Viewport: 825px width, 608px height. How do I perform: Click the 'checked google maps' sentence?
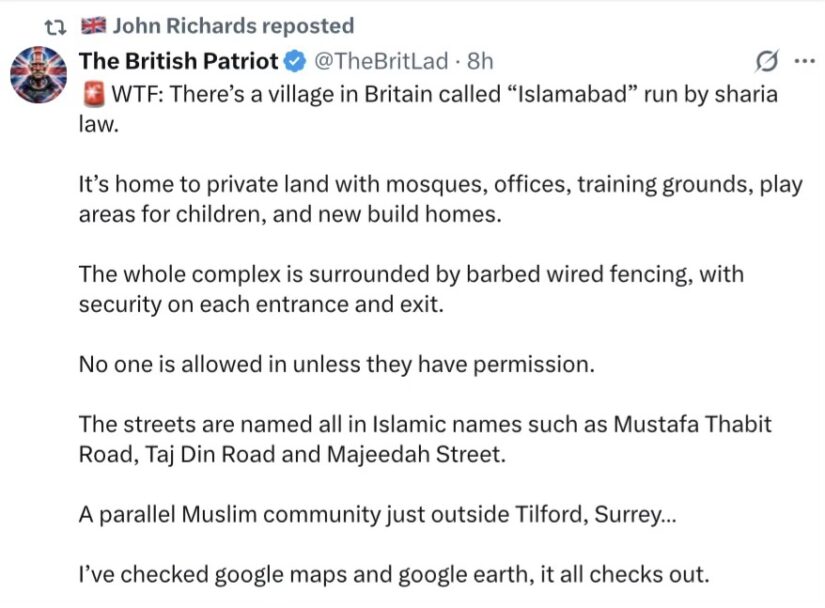pos(394,574)
